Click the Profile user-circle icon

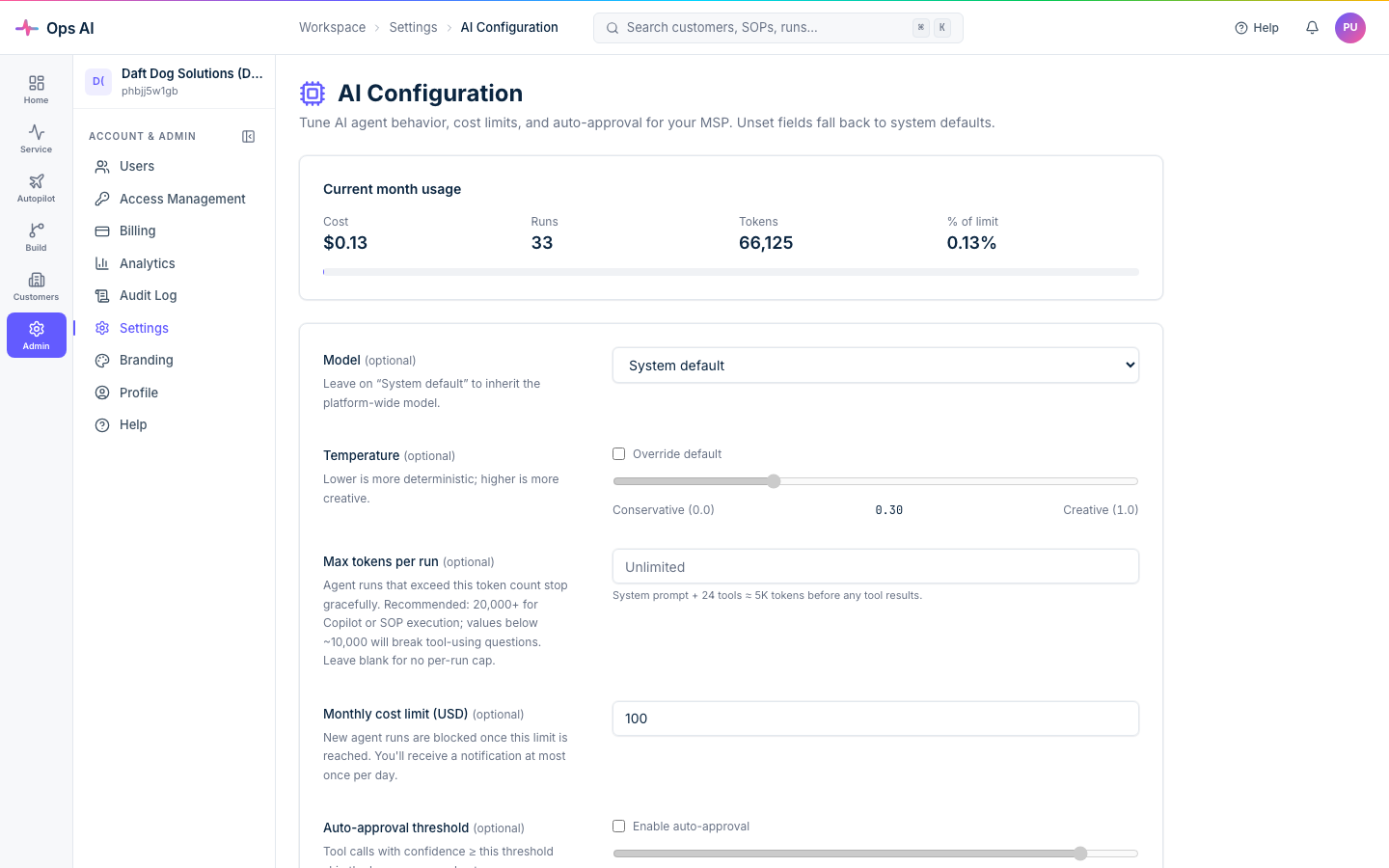coord(102,393)
